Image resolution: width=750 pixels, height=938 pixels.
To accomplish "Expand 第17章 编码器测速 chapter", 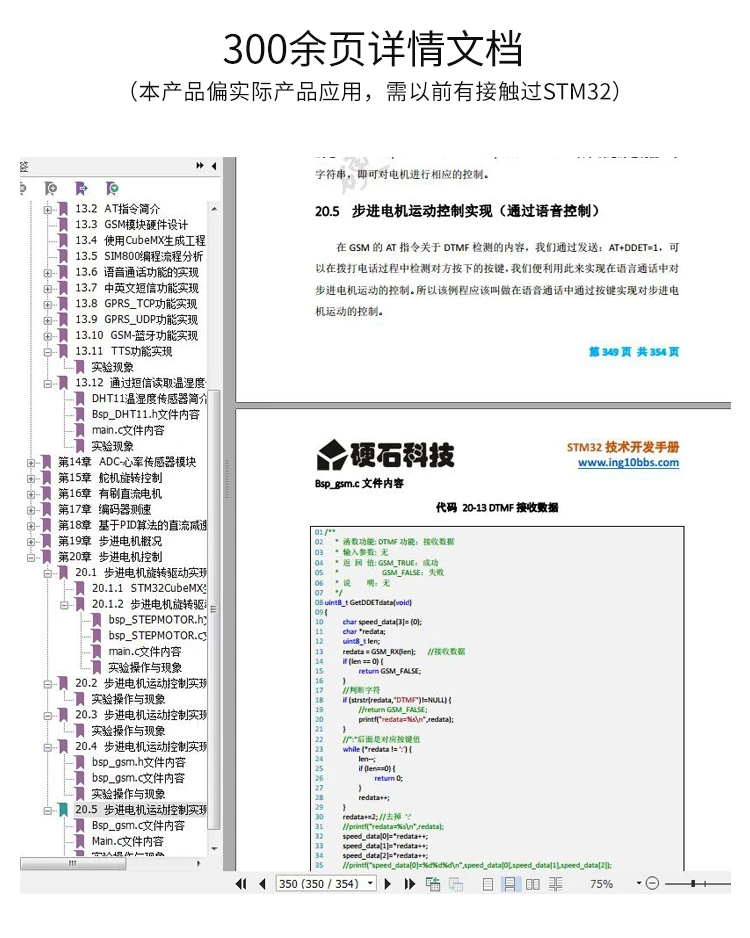I will pyautogui.click(x=31, y=510).
